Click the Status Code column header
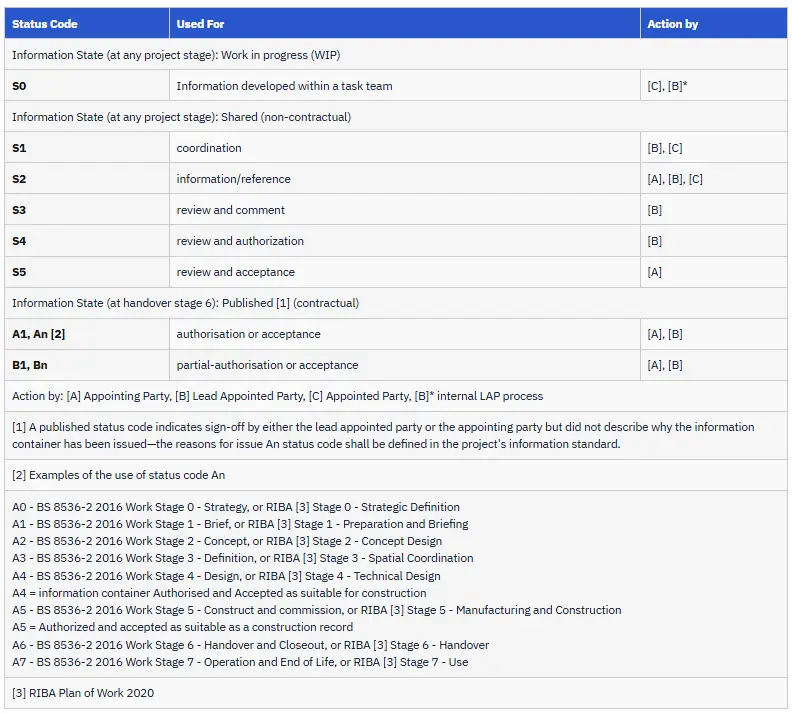Screen dimensions: 792x713 pos(87,23)
